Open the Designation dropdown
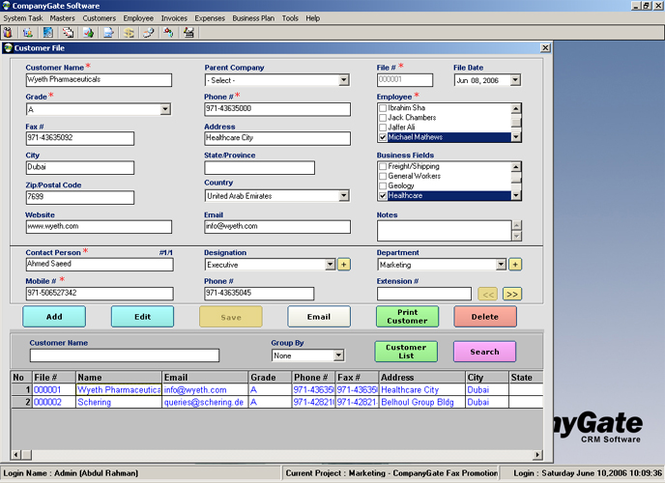The image size is (665, 483). point(330,265)
